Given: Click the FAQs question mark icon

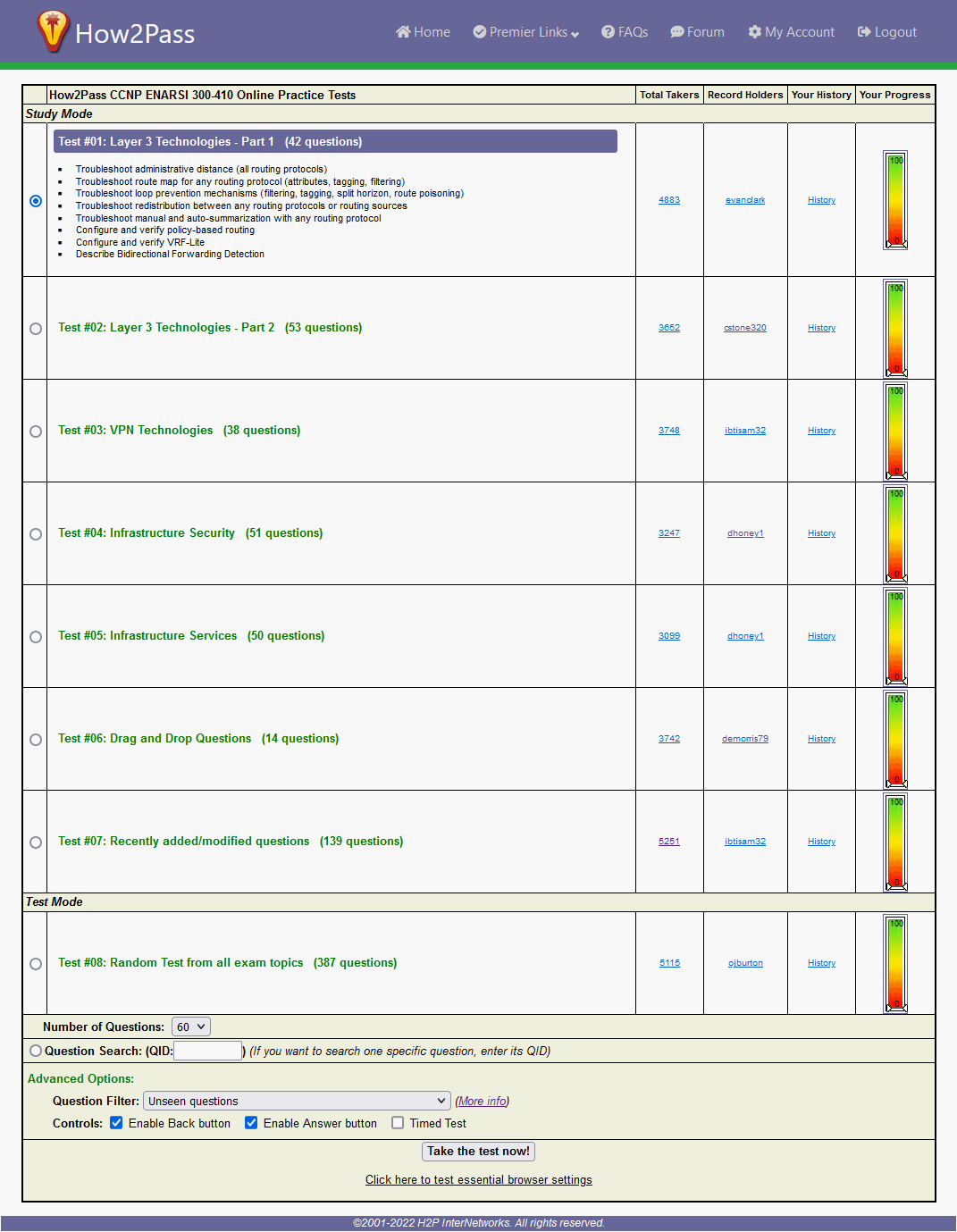Looking at the screenshot, I should point(609,32).
